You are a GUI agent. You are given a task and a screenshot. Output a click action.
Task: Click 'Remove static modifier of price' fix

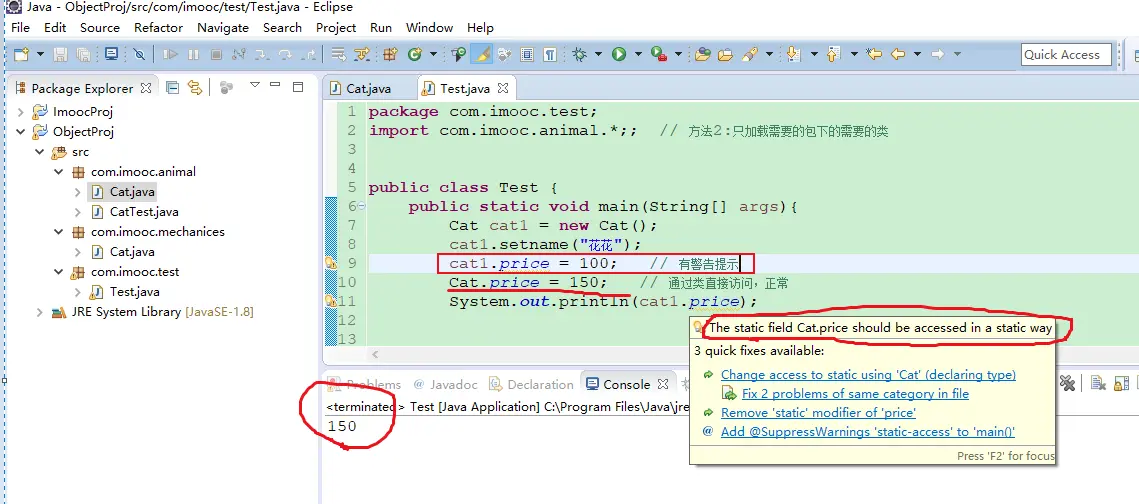(818, 412)
